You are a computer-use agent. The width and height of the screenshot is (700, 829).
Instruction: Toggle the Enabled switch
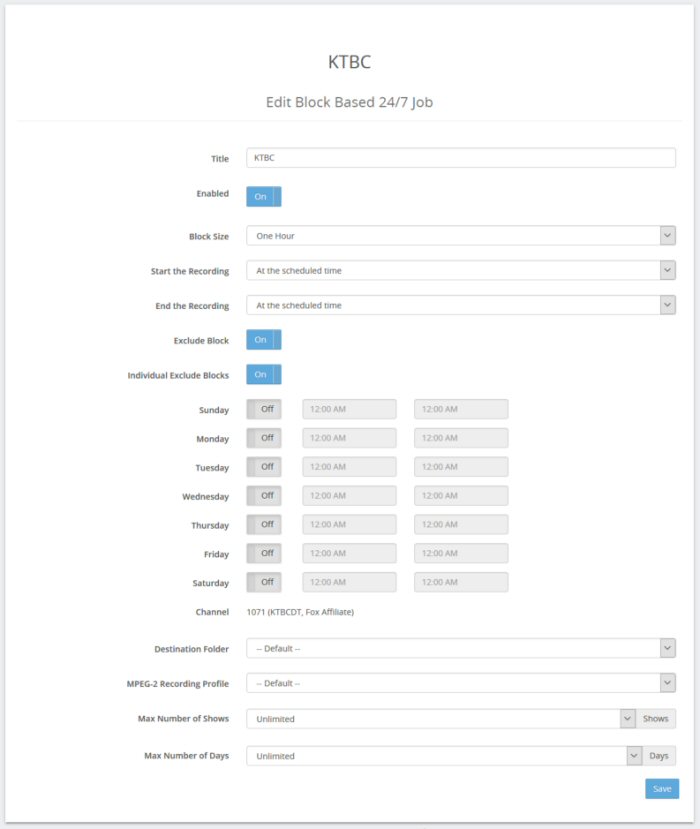coord(264,197)
